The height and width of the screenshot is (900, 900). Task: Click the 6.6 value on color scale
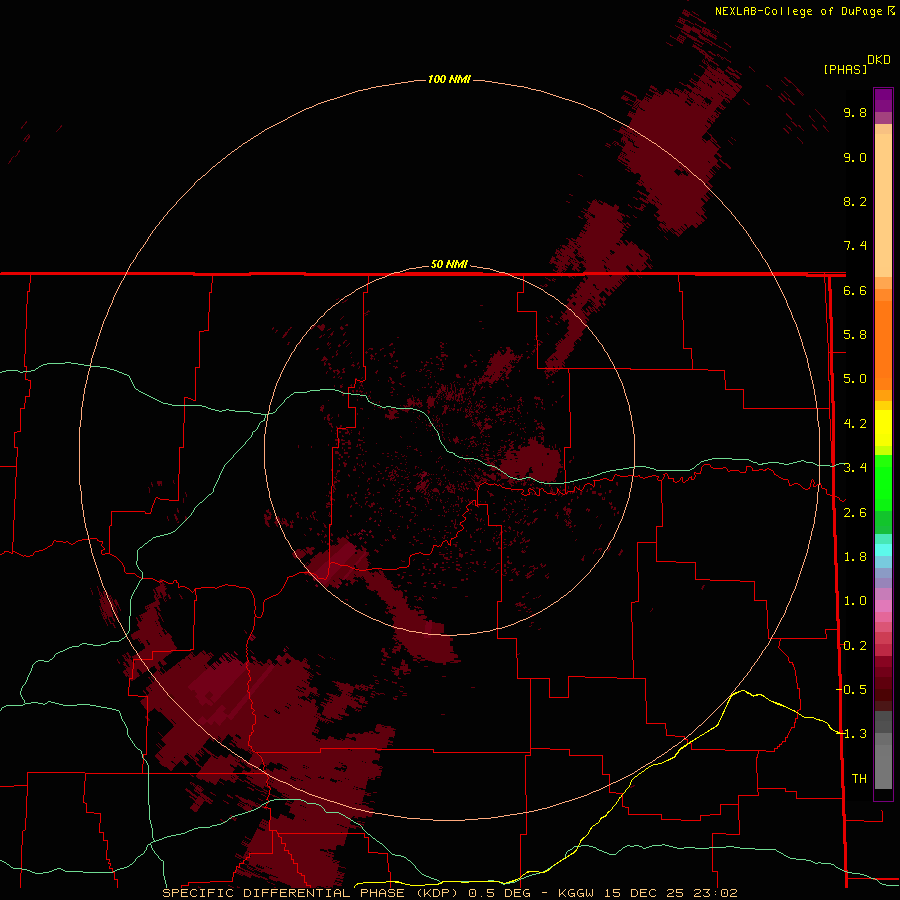(x=855, y=291)
